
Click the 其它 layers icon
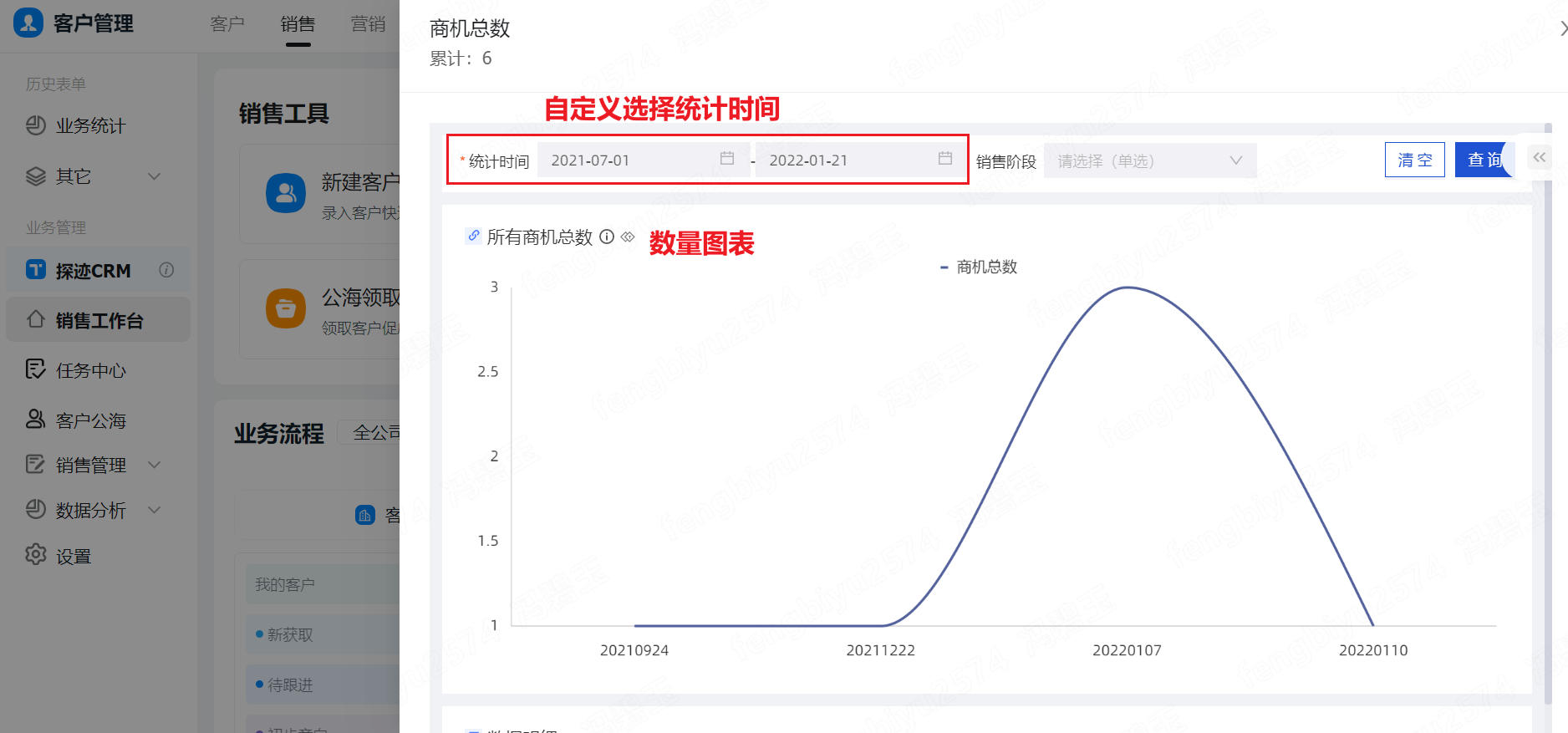36,176
